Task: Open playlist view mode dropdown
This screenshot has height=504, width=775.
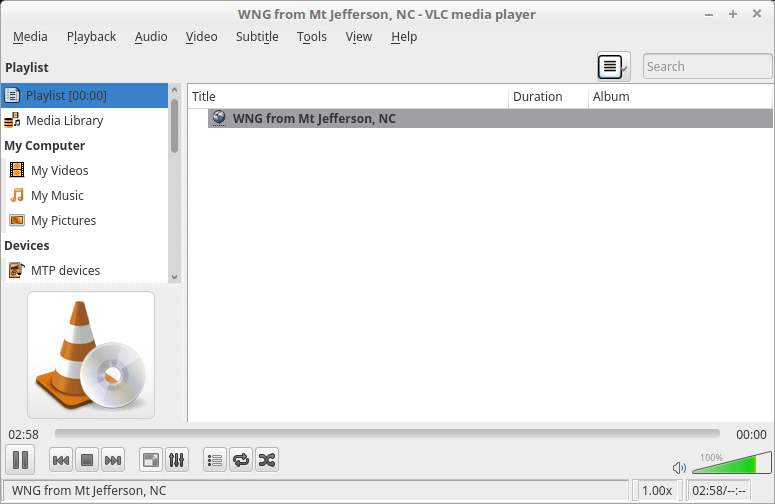Action: 613,66
